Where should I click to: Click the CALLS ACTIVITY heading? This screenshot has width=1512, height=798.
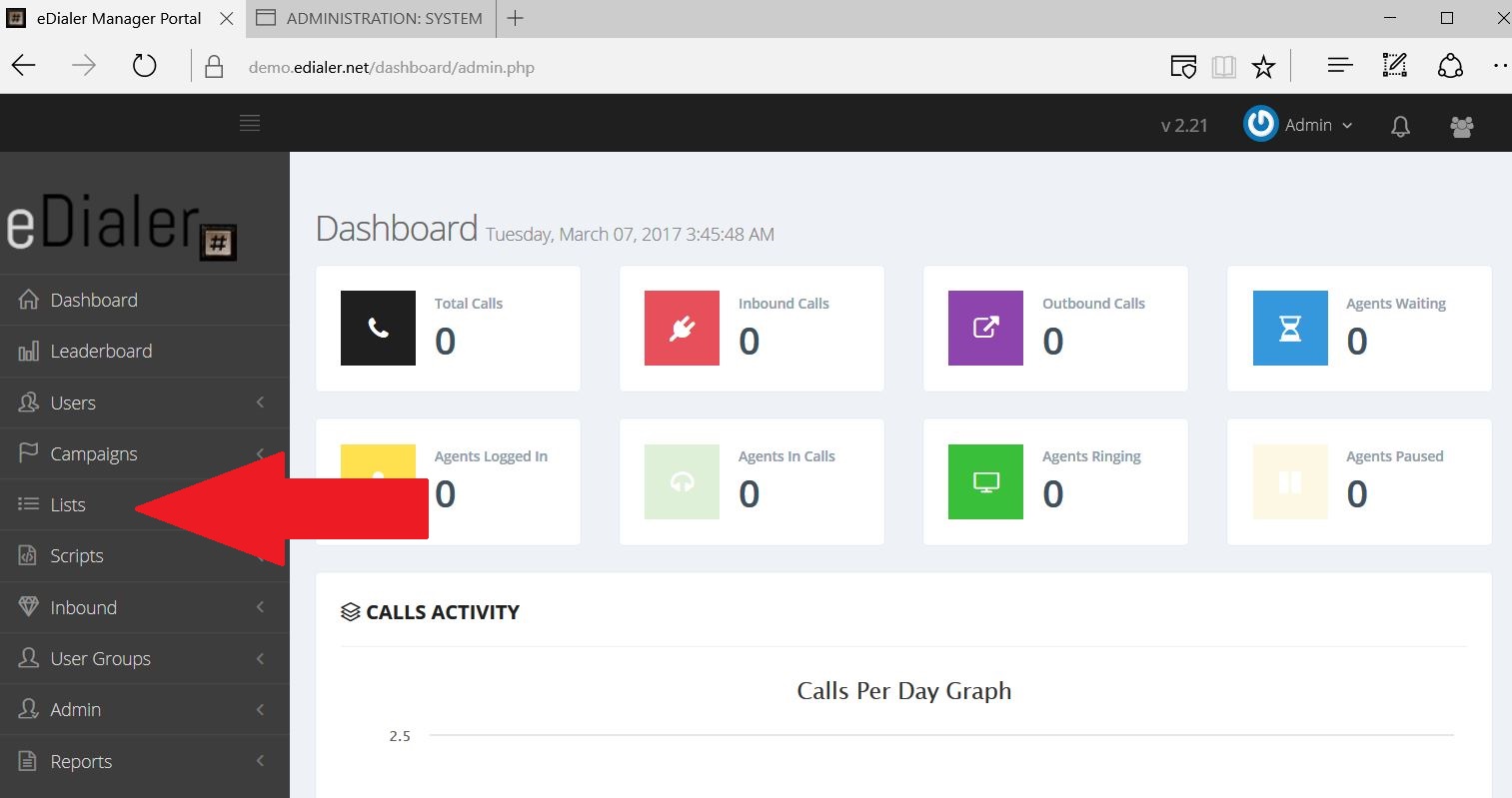coord(443,612)
